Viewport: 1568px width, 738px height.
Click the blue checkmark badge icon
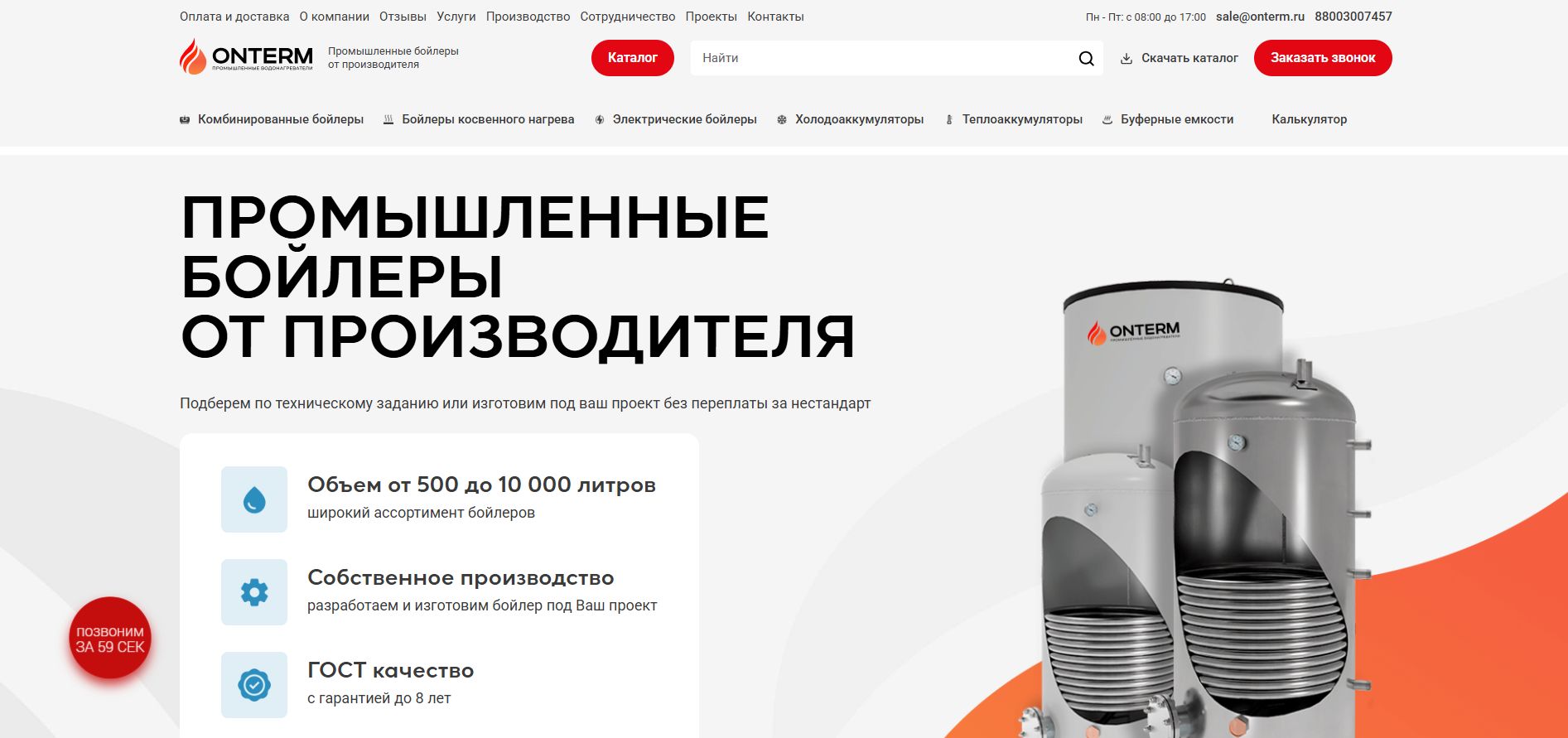pyautogui.click(x=254, y=685)
